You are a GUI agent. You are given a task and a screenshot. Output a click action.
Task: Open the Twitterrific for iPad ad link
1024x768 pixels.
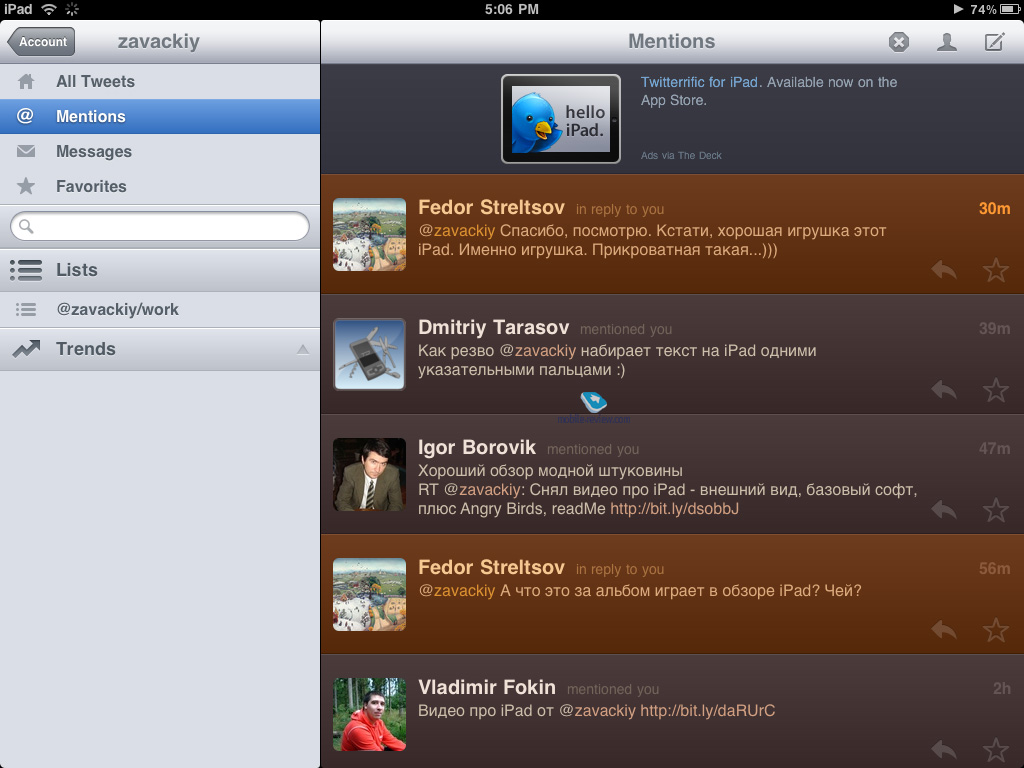[x=699, y=82]
